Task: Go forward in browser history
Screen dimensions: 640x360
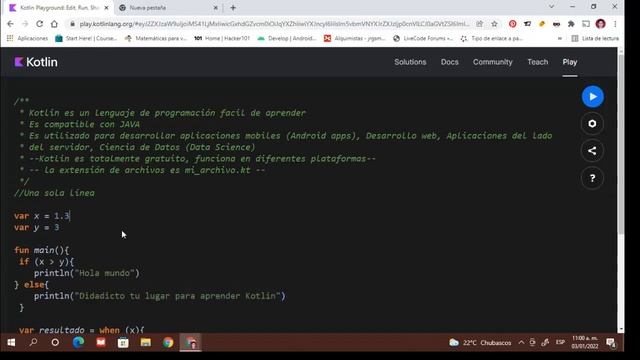Action: click(25, 24)
